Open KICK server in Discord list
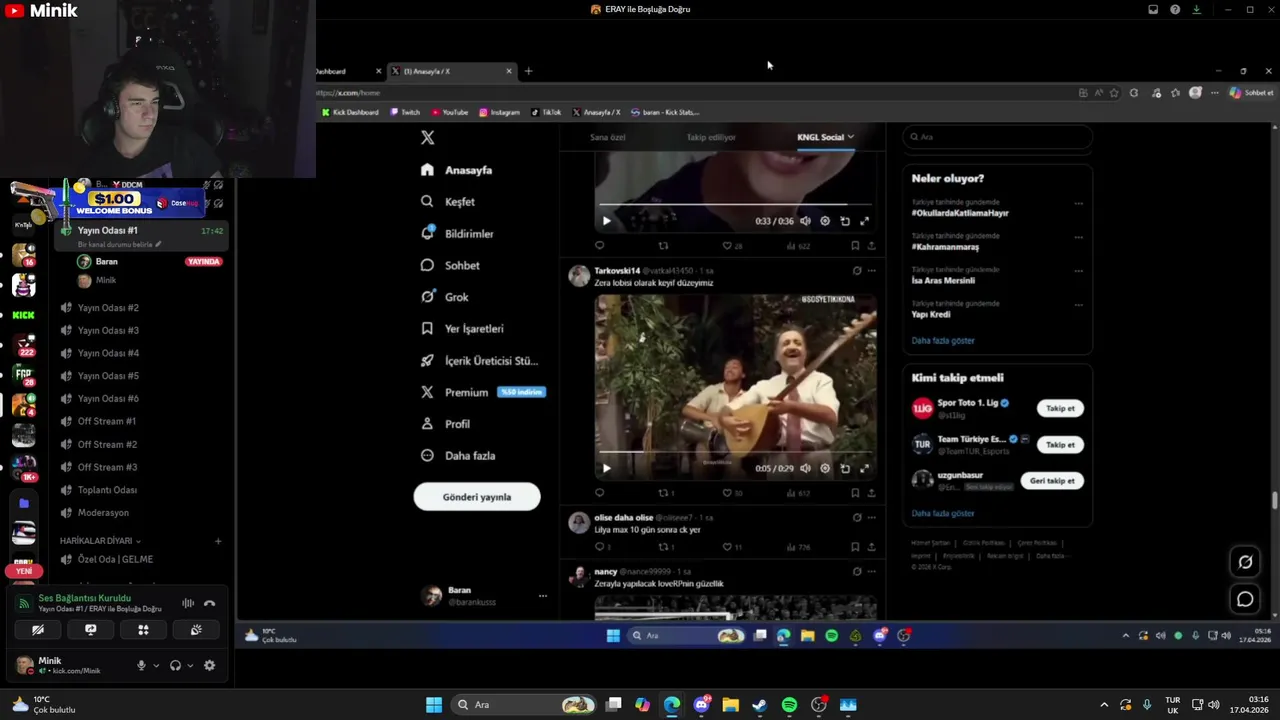This screenshot has height=720, width=1280. point(23,315)
